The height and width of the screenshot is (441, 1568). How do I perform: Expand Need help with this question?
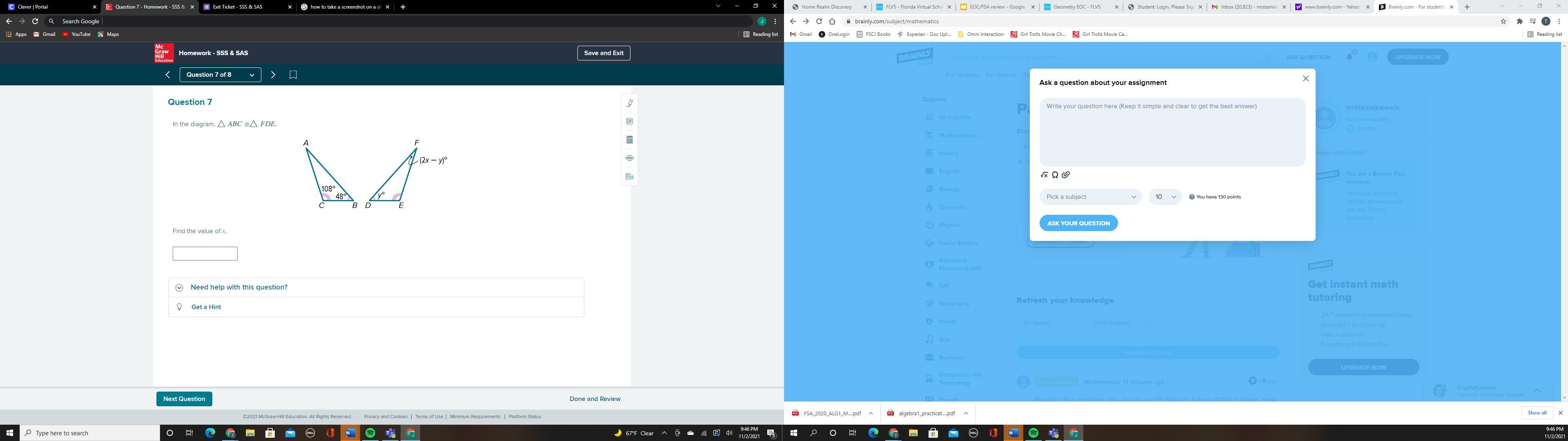point(238,287)
